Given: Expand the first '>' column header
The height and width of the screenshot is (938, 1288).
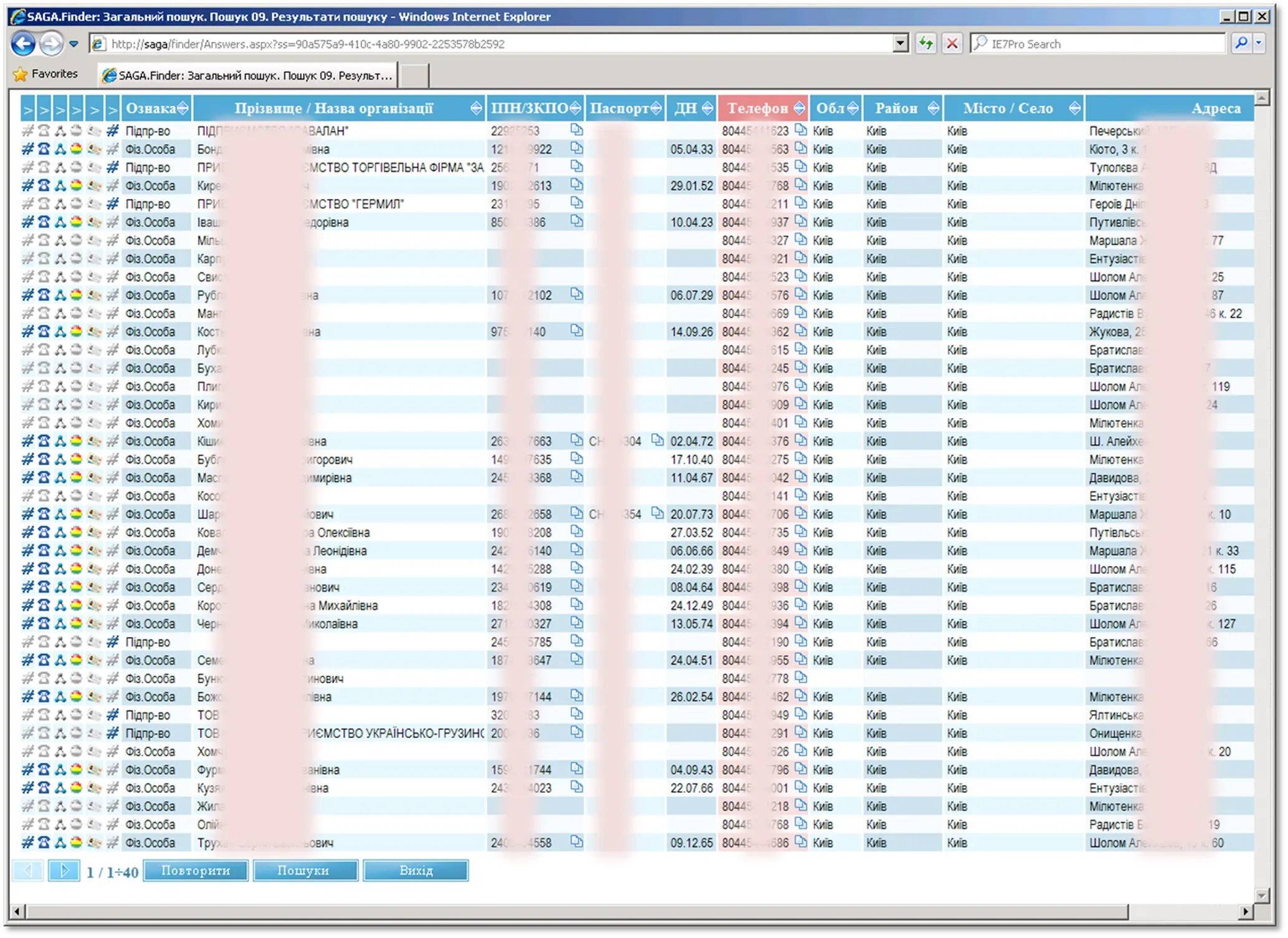Looking at the screenshot, I should 27,109.
